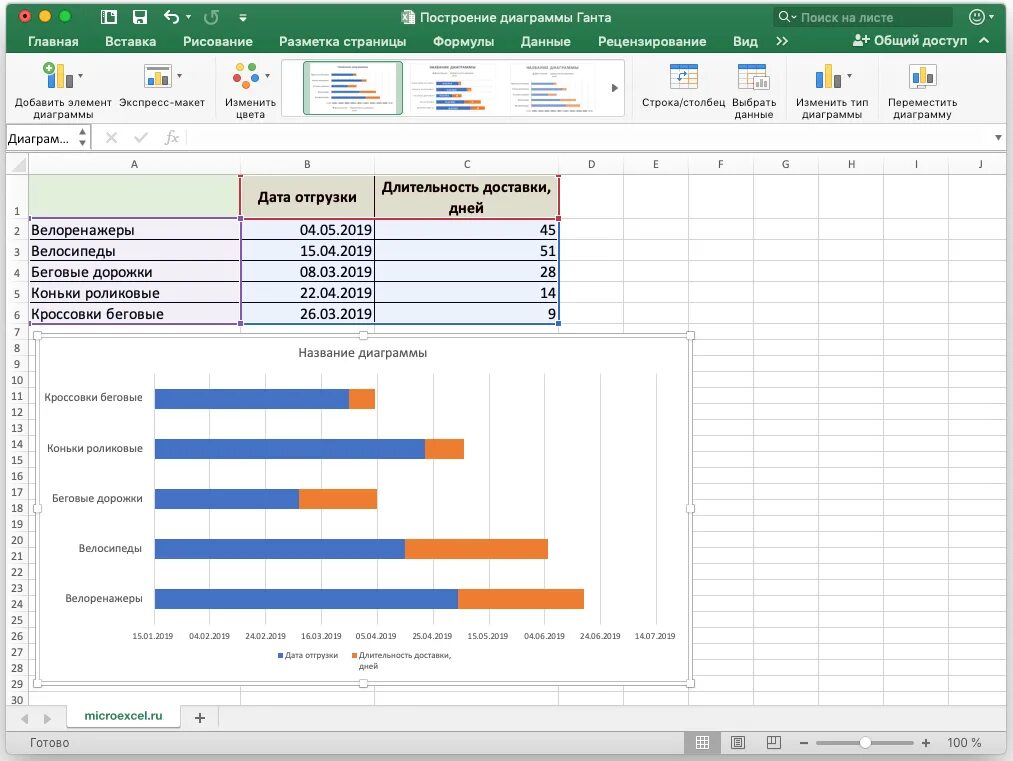
Task: Click the Save icon in title bar
Action: [x=140, y=17]
